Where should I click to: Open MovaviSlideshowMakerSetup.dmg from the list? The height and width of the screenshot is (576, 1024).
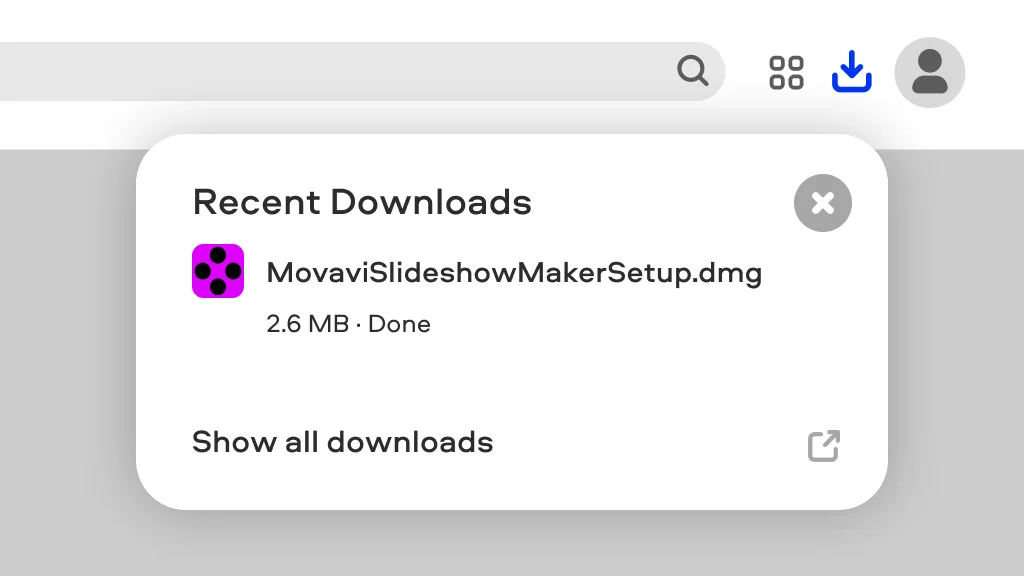pos(514,272)
